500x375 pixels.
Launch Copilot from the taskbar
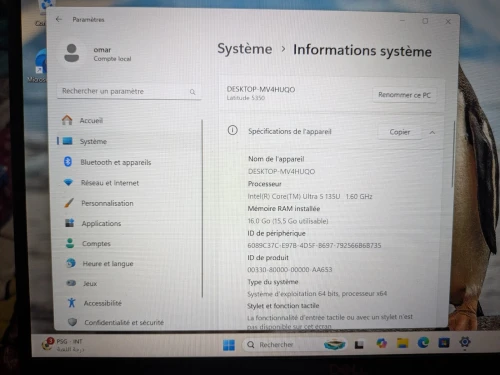(x=381, y=343)
